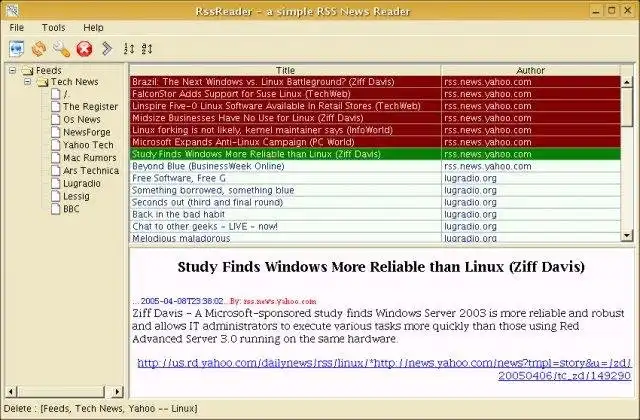Select 'Beyond Blue (BusinessWeek Online)' article
The width and height of the screenshot is (640, 420).
[375, 166]
